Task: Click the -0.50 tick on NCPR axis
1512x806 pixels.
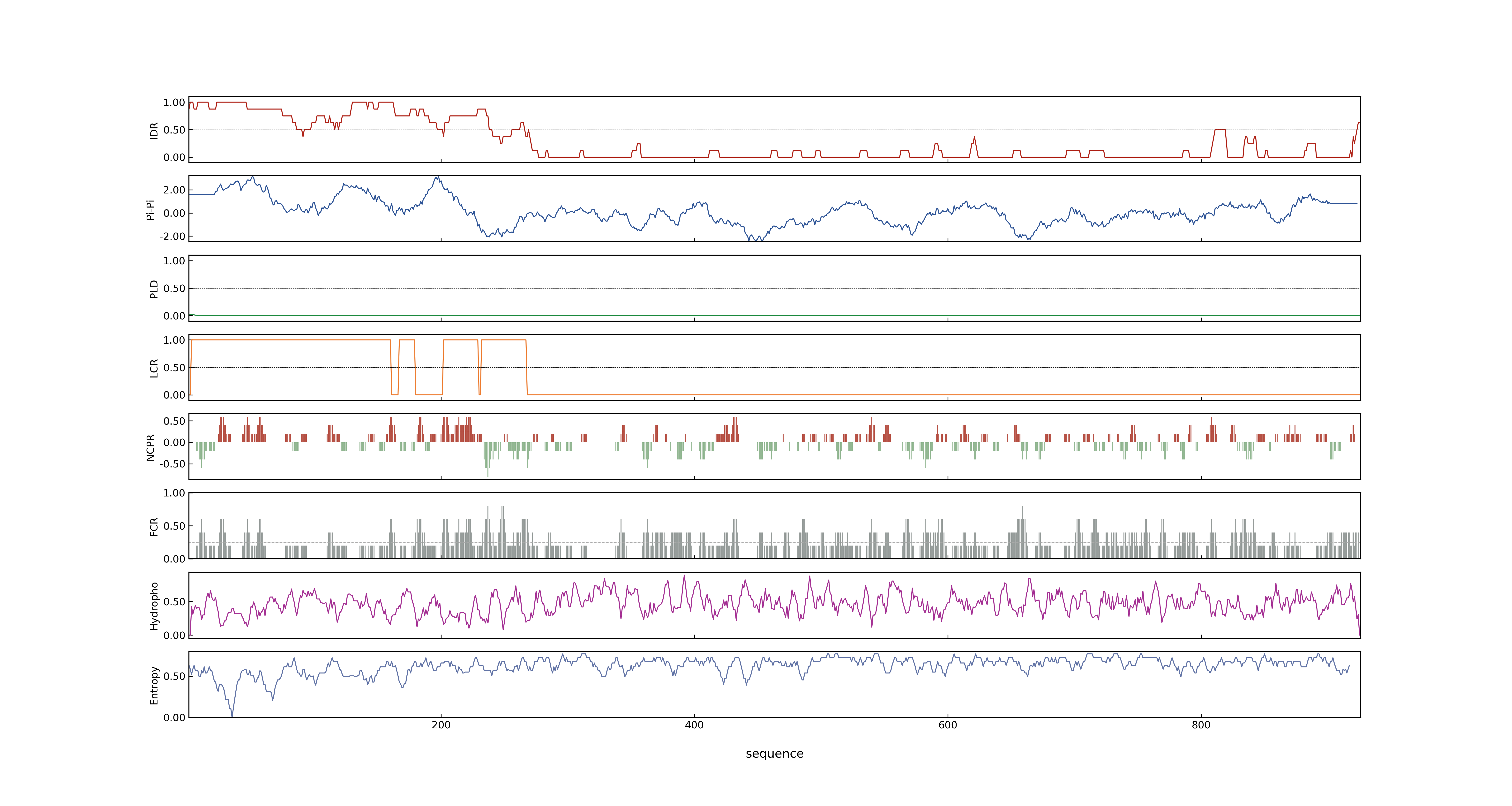Action: click(172, 464)
